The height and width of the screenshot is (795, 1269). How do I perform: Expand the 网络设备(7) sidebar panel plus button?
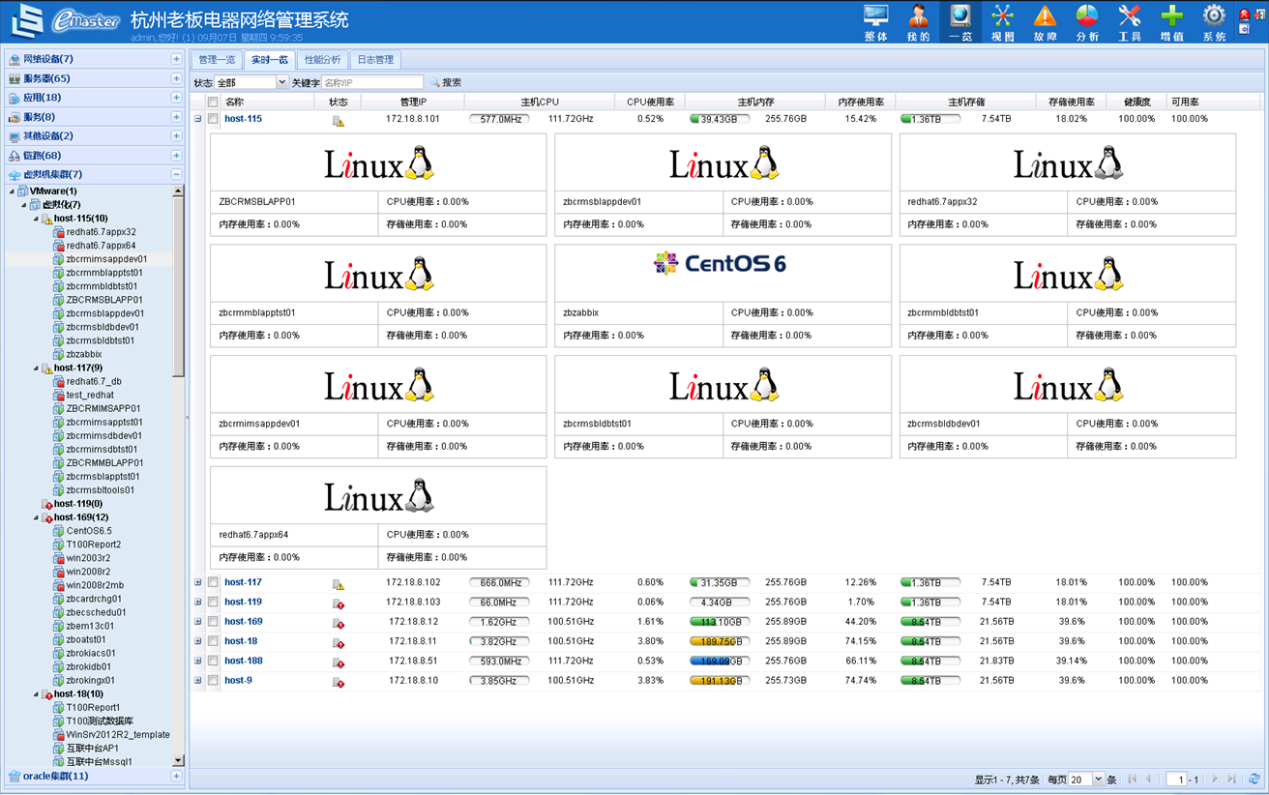pos(177,60)
